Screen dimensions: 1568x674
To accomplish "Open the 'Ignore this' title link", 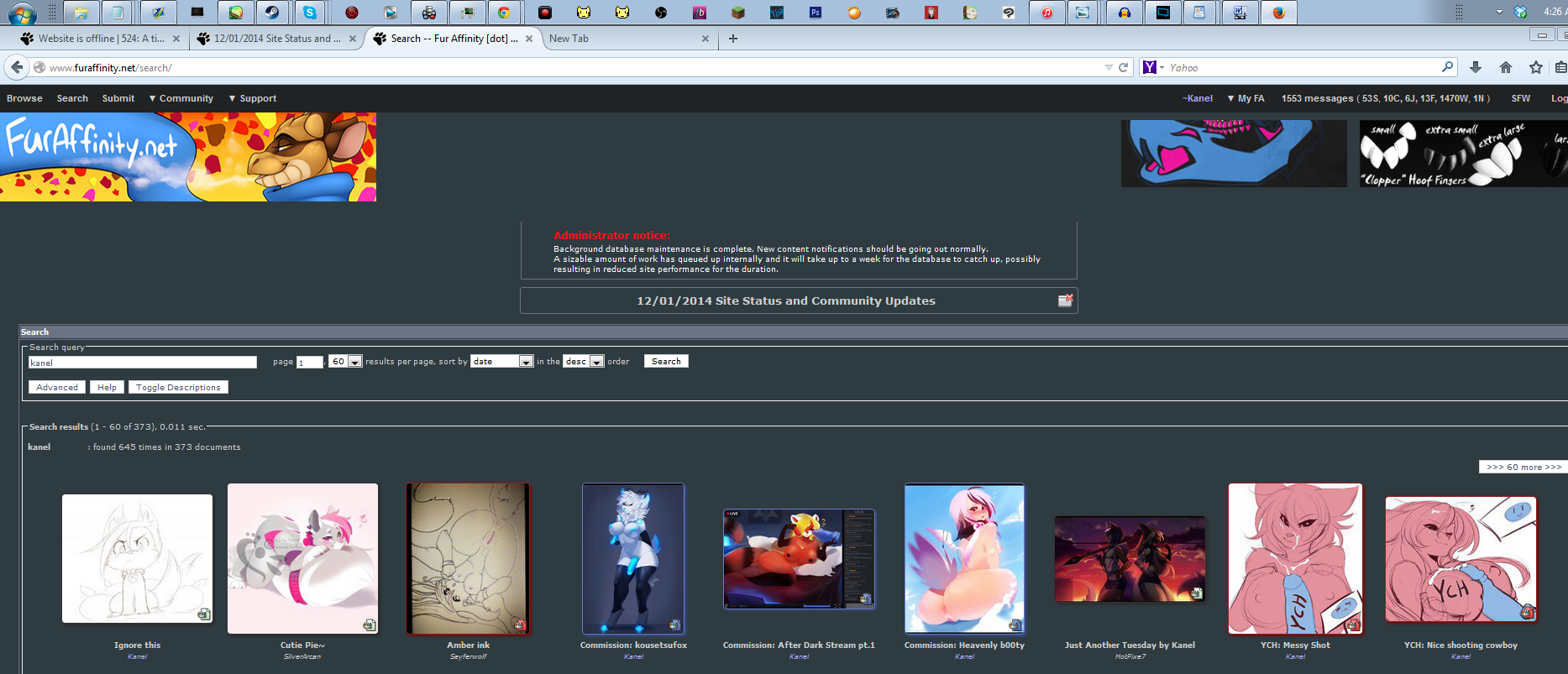I will coord(137,645).
